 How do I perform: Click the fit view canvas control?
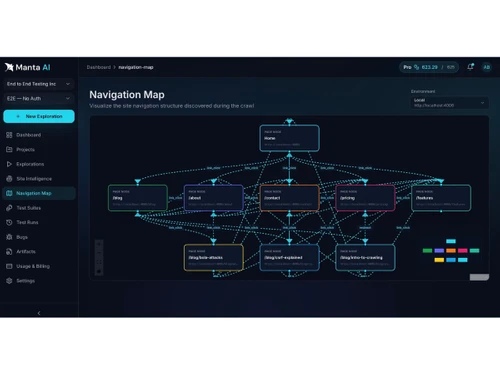99,262
